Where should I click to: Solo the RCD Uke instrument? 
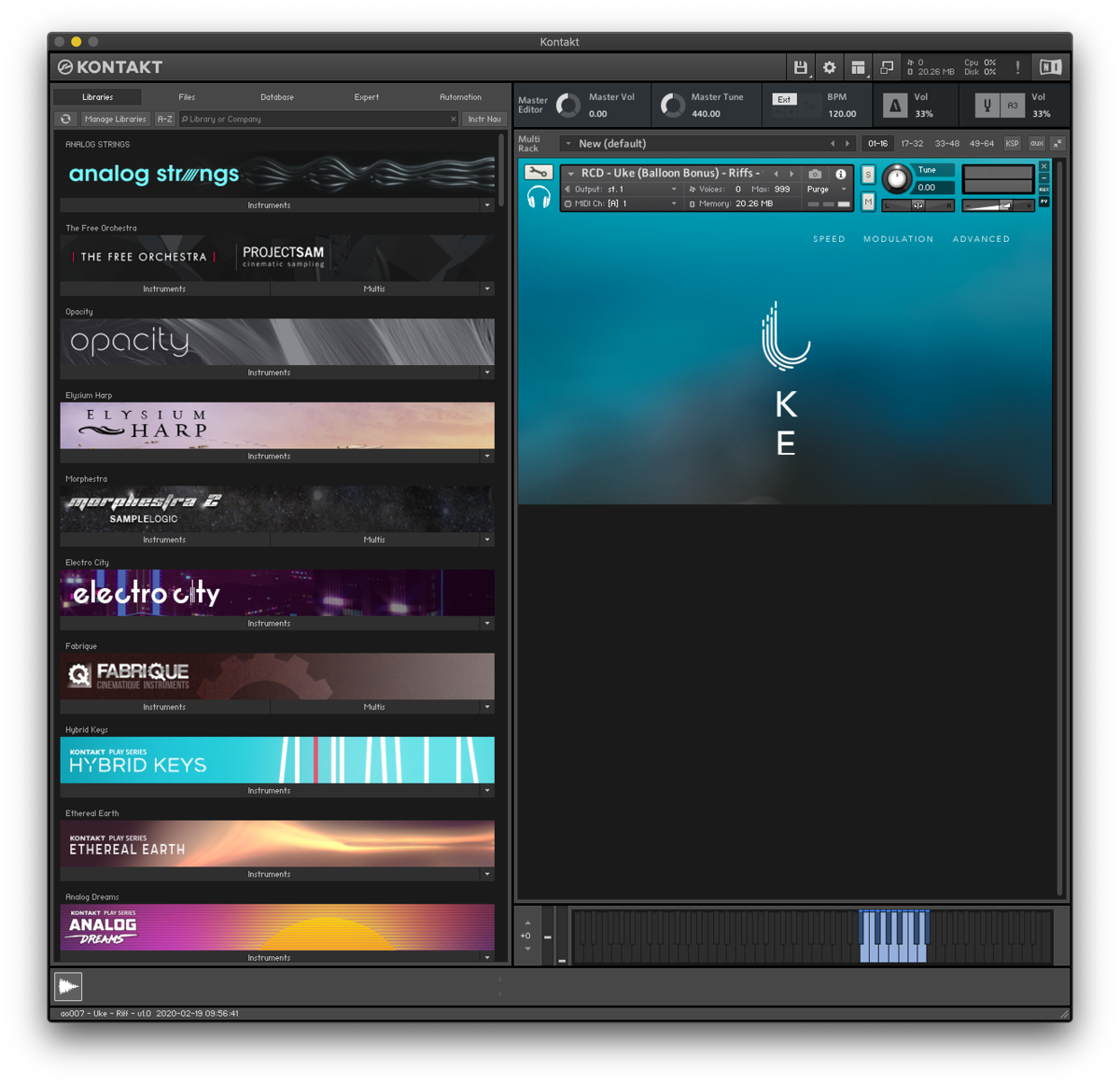(x=868, y=175)
